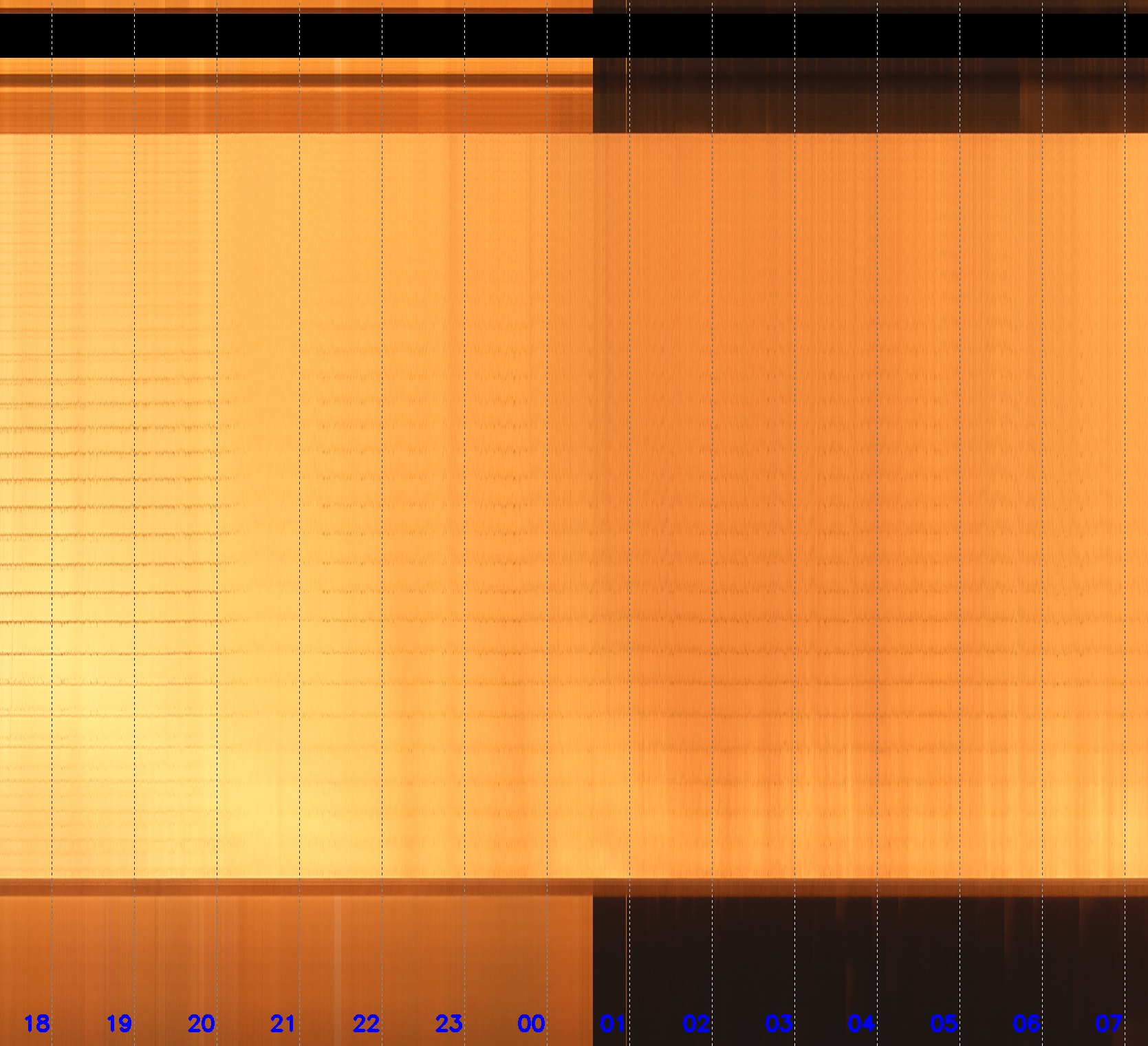1148x1046 pixels.
Task: Click the dashed gridline between labels 18 and 19
Action: pyautogui.click(x=52, y=482)
